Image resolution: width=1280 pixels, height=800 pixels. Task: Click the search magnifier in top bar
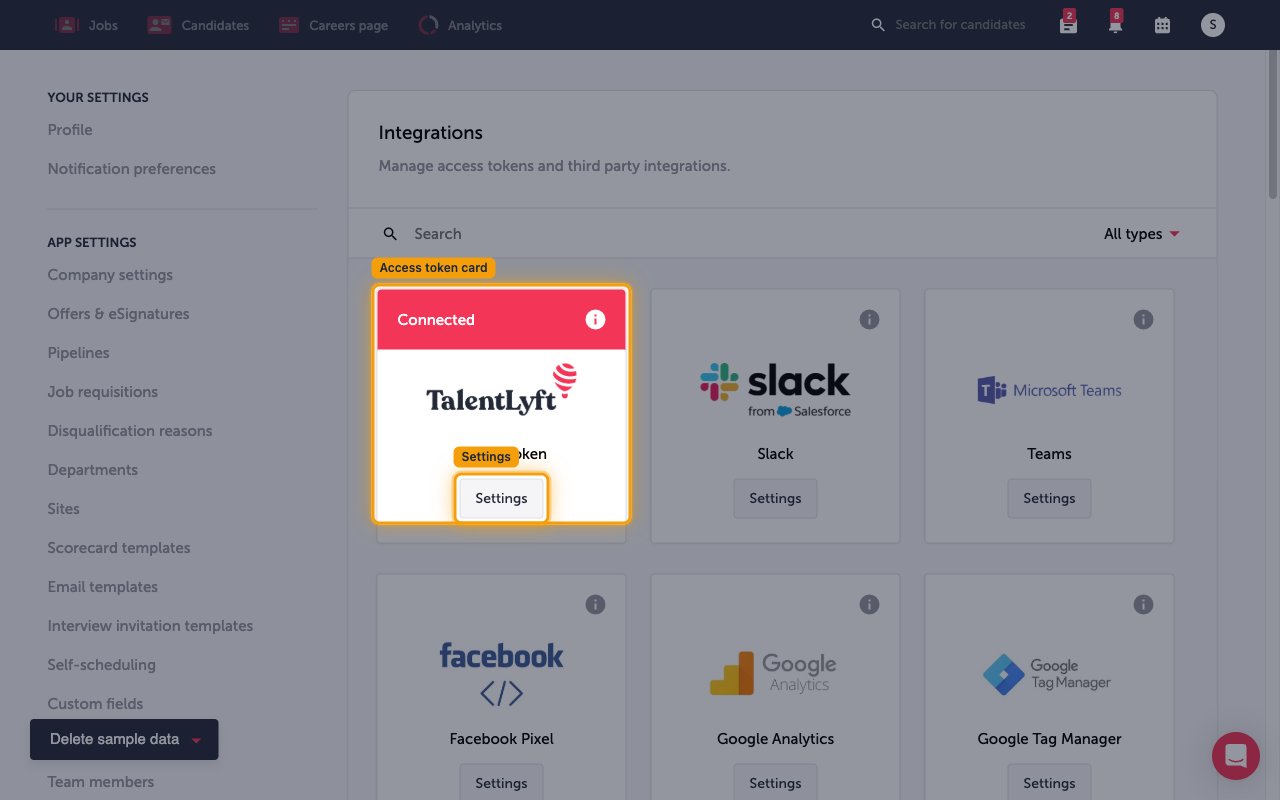[x=878, y=25]
